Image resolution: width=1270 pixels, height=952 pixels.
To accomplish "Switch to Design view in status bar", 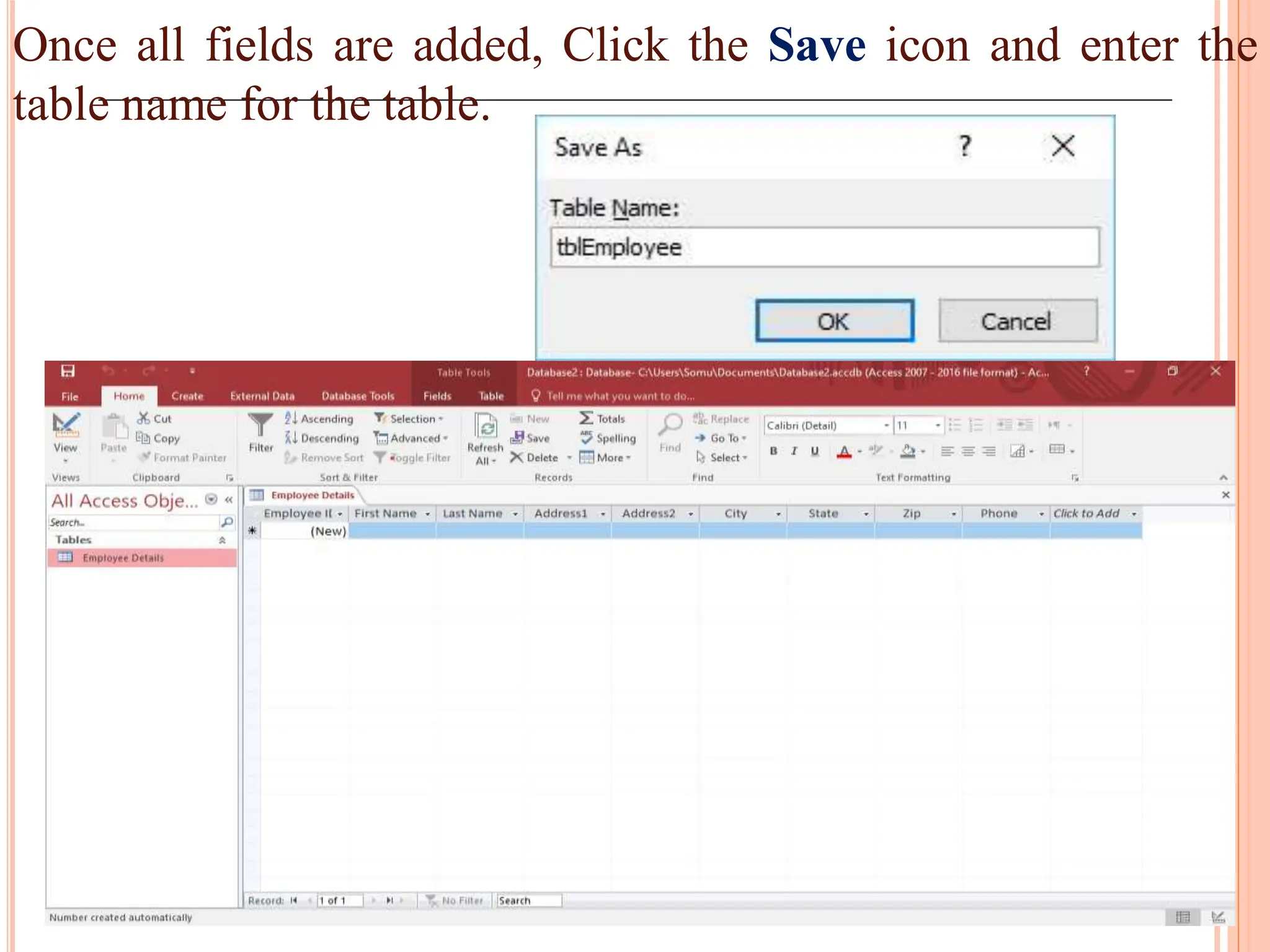I will point(1217,917).
